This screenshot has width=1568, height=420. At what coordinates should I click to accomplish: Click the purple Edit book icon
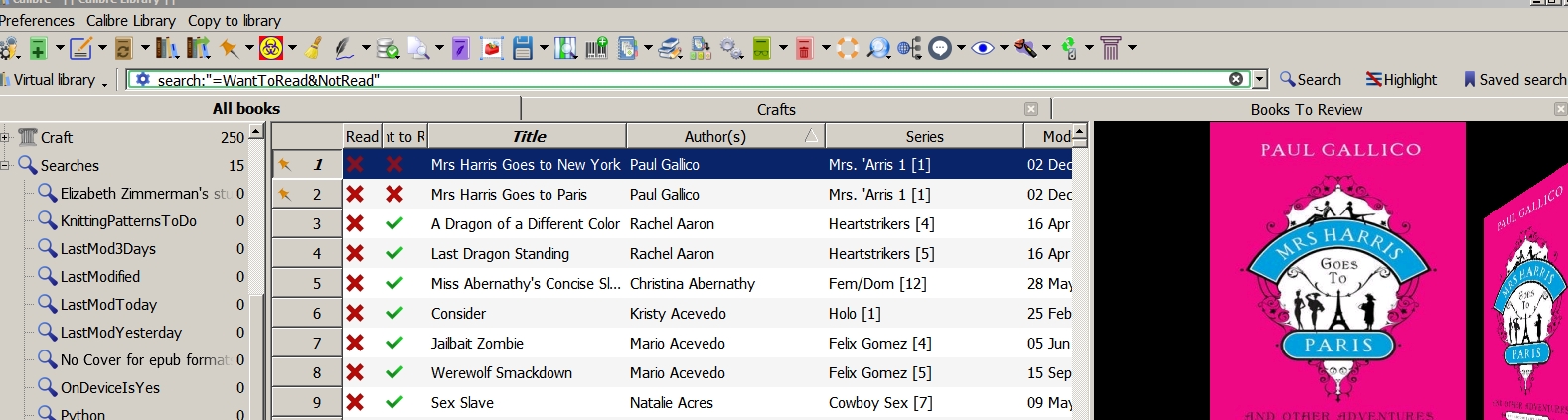tap(460, 47)
